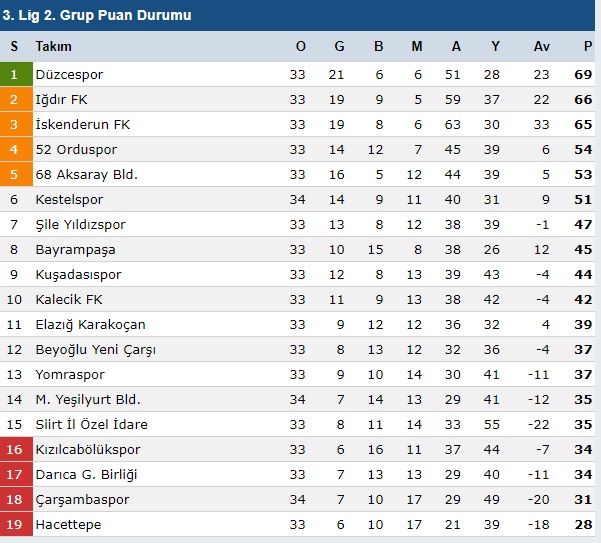
Task: Open 52 Orduspor team page
Action: [76, 150]
